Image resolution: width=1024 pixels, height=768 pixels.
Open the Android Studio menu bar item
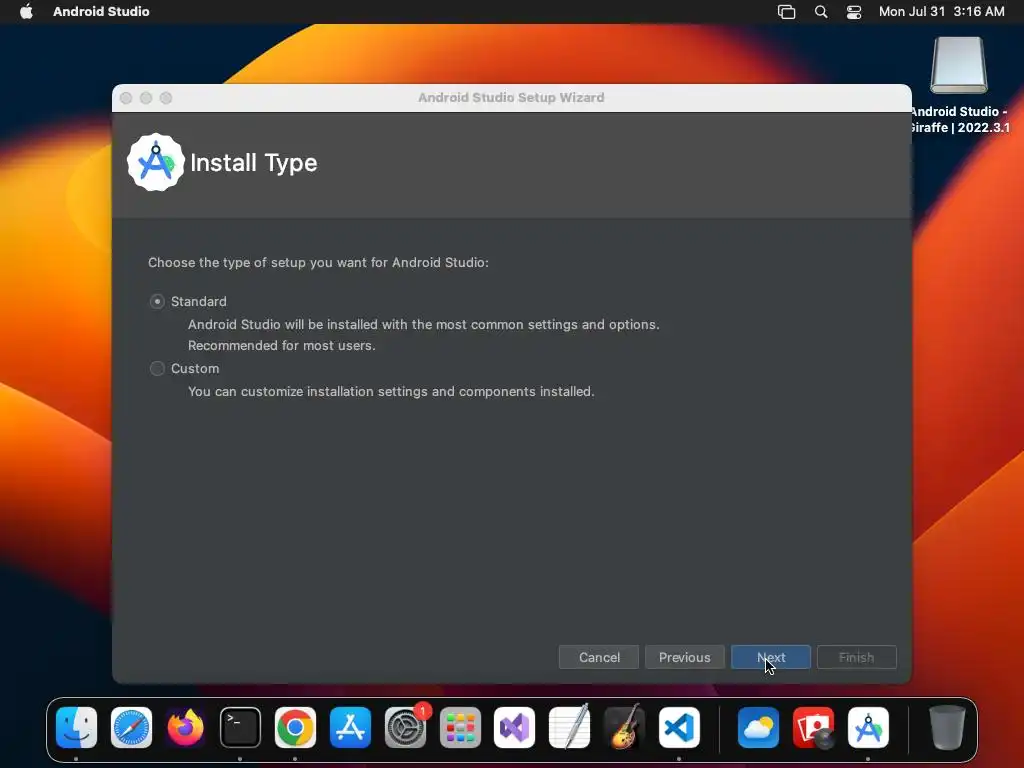101,11
